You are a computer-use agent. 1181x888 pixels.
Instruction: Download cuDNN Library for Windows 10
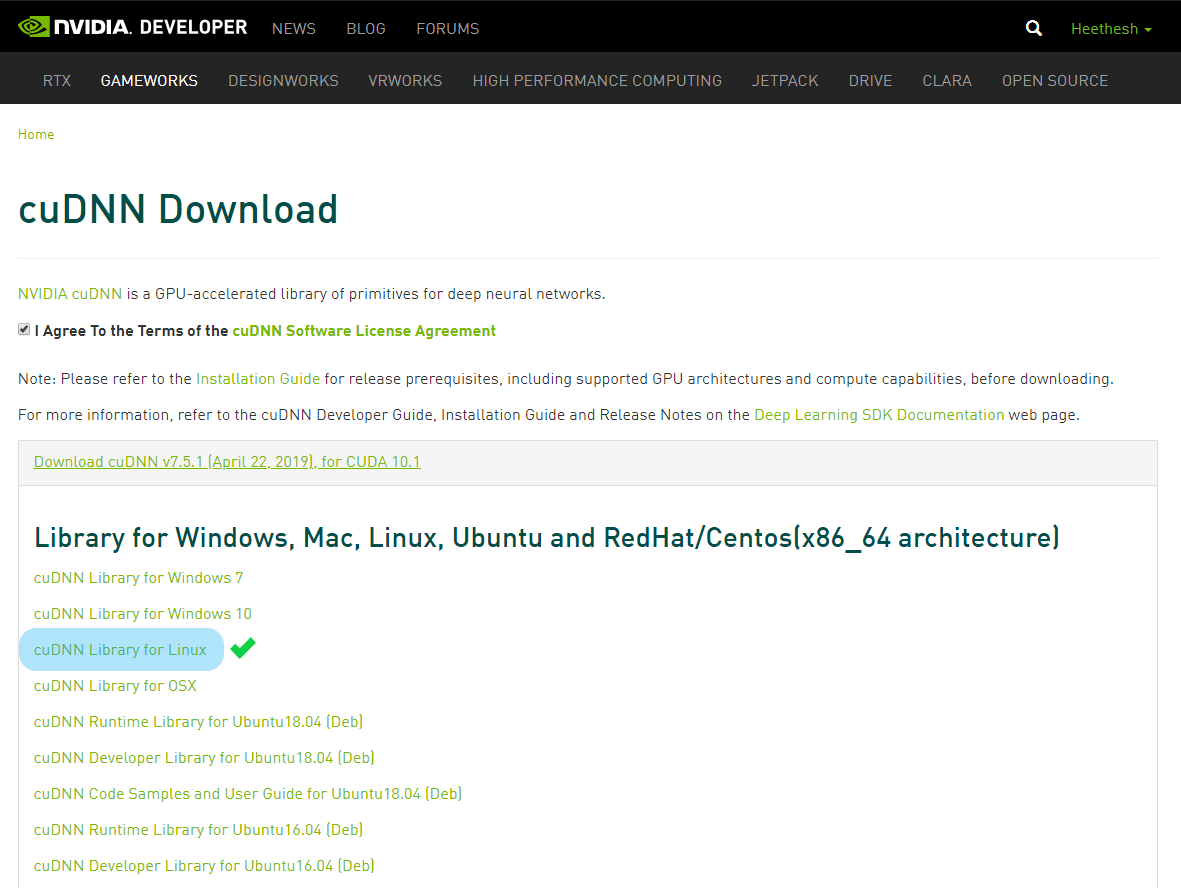143,614
